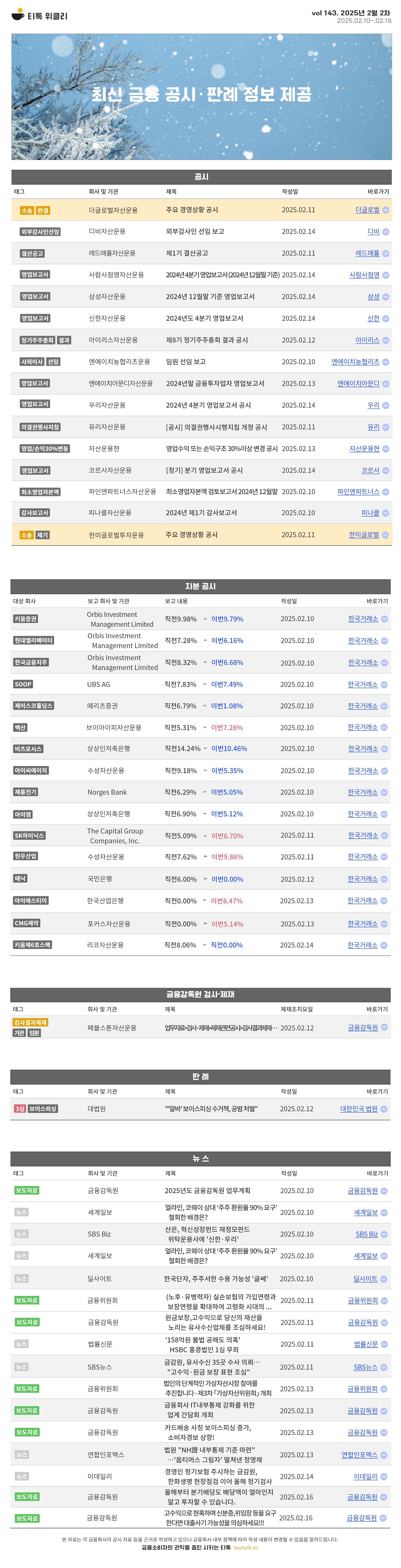Open the 더글로벌 link
Viewport: 401px width, 1568px height.
tap(368, 210)
